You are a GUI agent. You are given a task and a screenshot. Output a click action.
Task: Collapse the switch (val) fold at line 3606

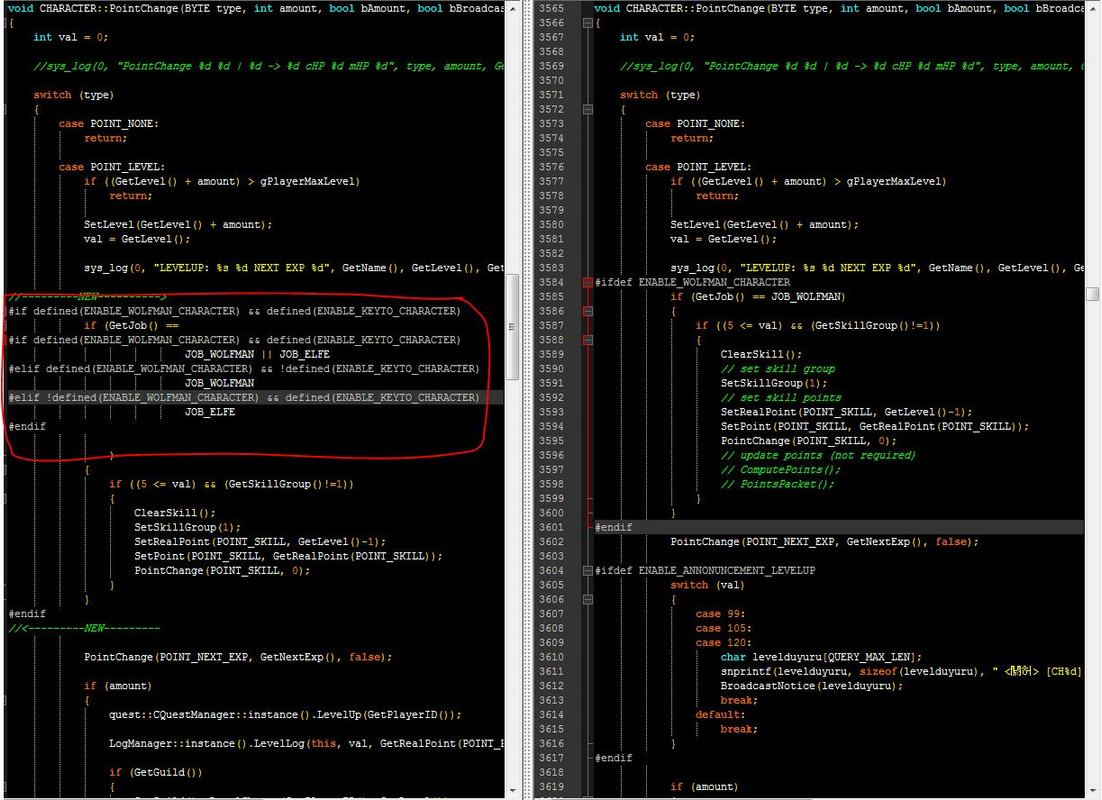588,600
